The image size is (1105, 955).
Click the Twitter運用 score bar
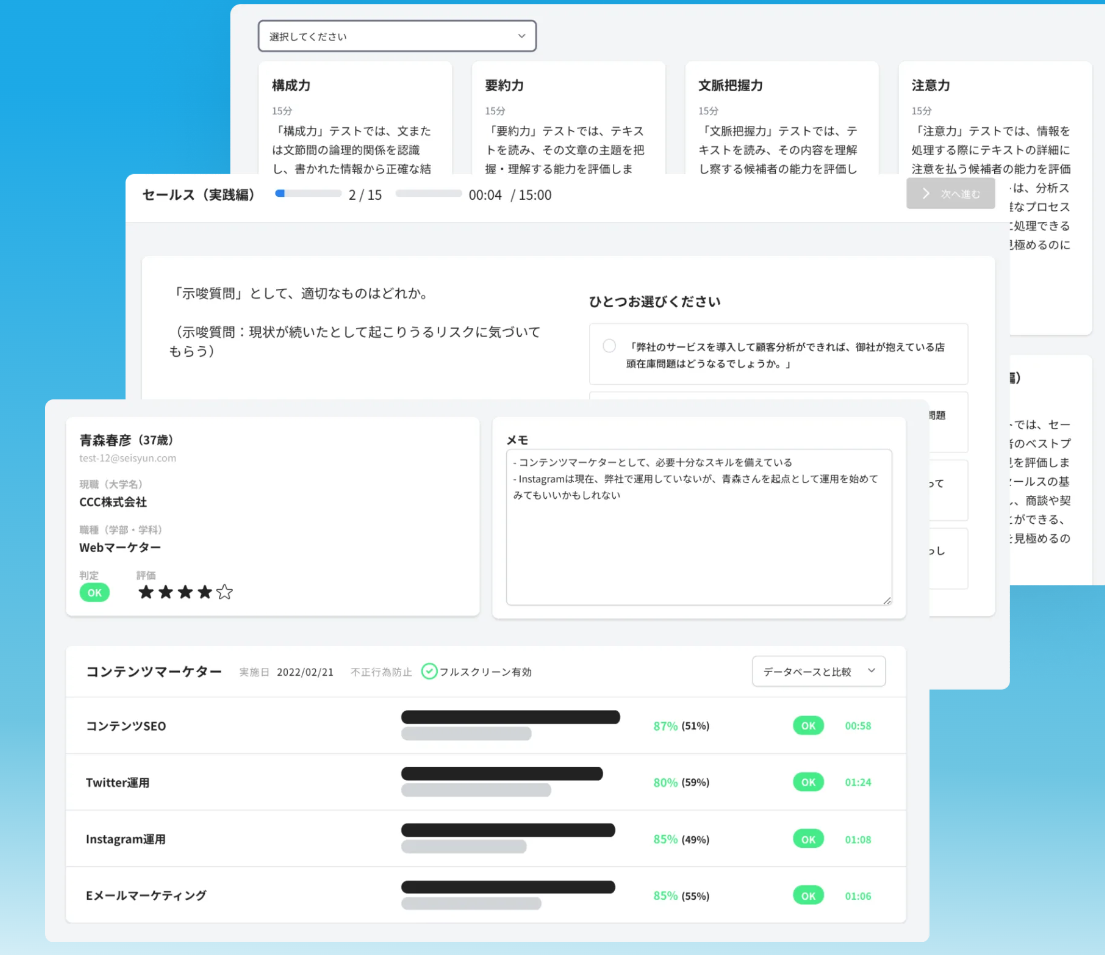[502, 774]
